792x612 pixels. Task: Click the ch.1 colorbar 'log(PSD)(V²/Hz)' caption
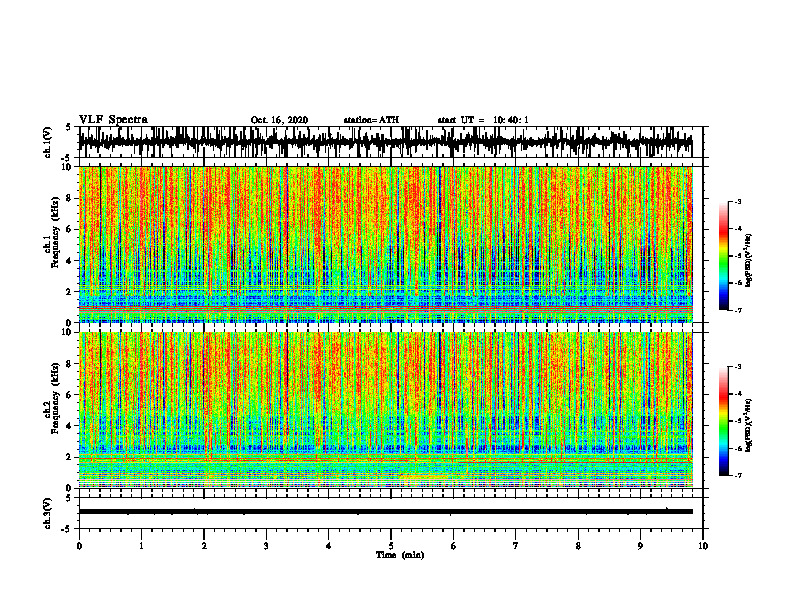tap(749, 260)
